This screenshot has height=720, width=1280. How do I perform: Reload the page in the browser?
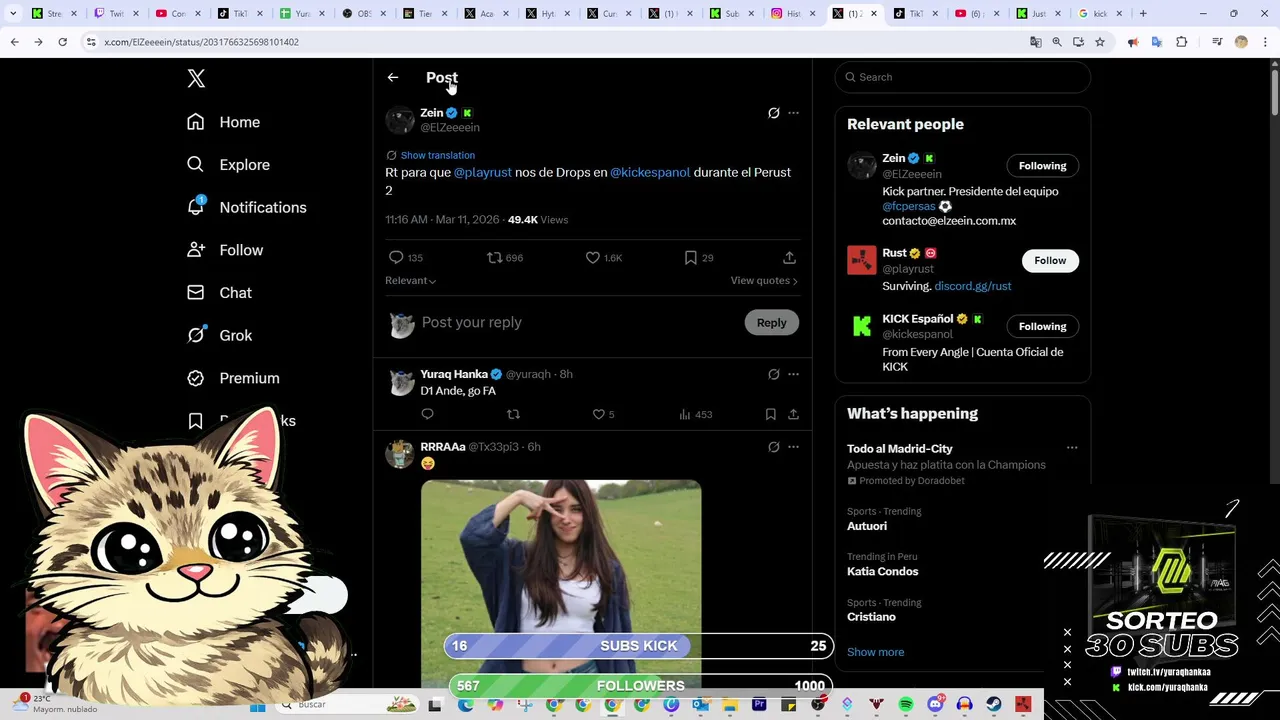tap(62, 42)
